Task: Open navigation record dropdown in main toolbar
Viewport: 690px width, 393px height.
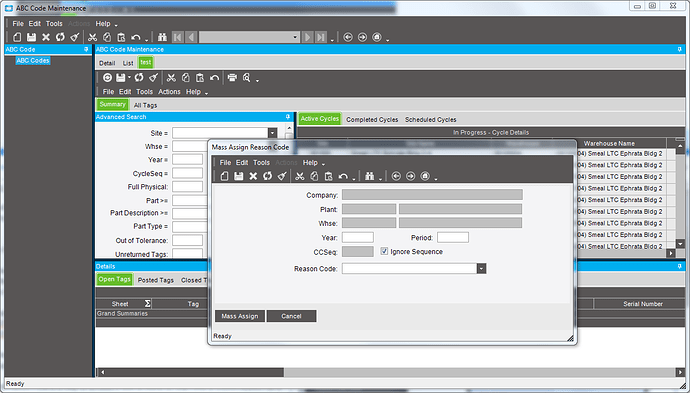Action: [x=295, y=37]
